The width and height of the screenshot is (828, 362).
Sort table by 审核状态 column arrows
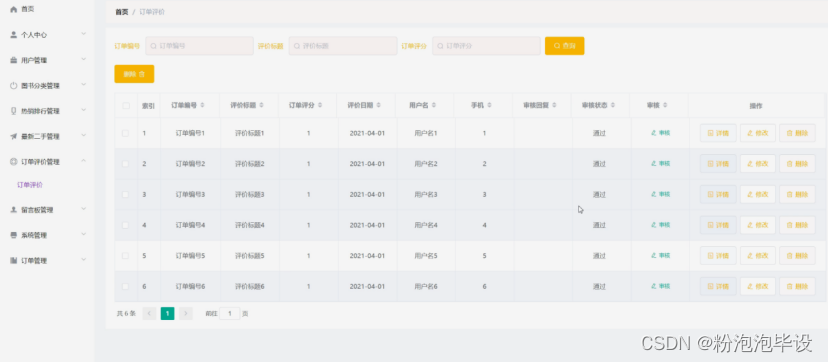613,106
